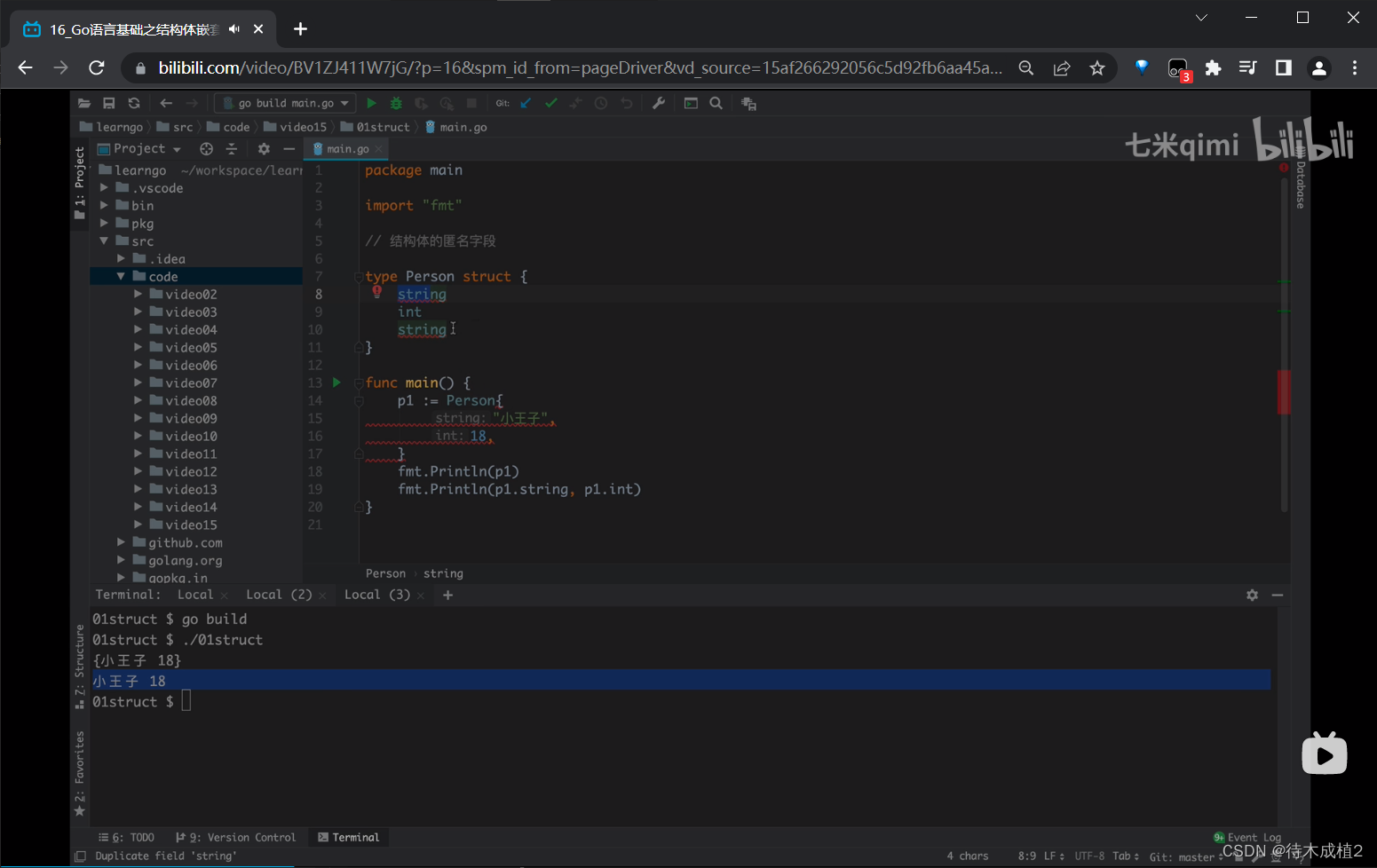Fold the Person struct at line 7
The image size is (1377, 868).
pyautogui.click(x=359, y=277)
